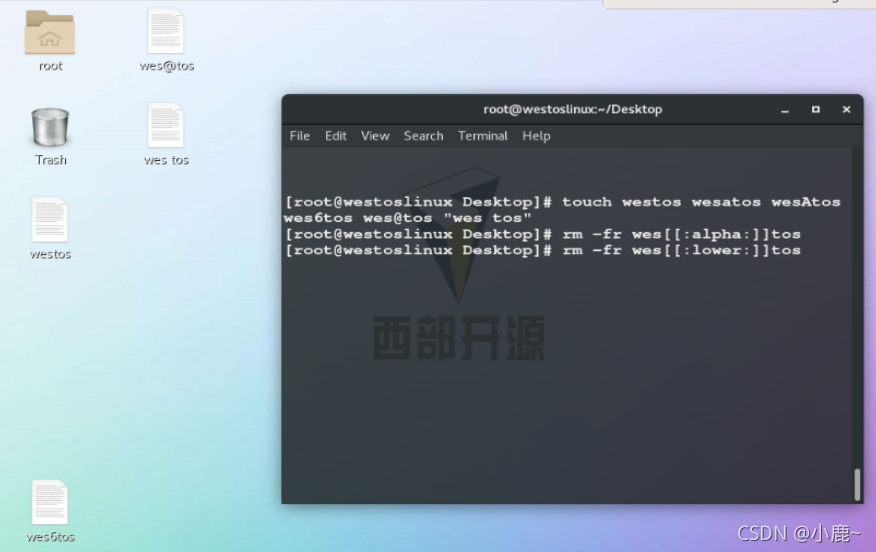This screenshot has height=552, width=876.
Task: Open the Search menu in terminal
Action: tap(423, 136)
